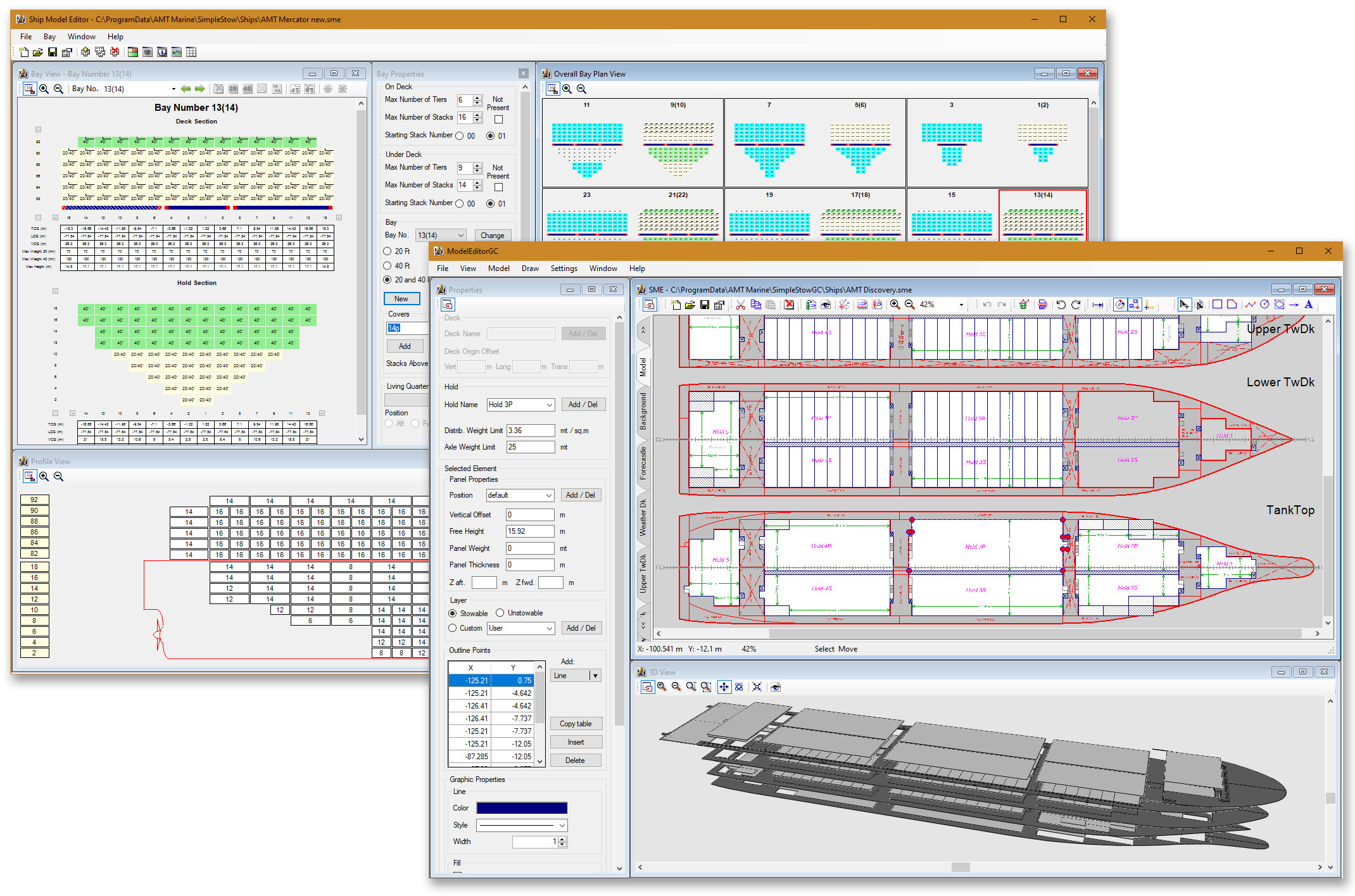Image resolution: width=1355 pixels, height=896 pixels.
Task: Click Add bay icon with yellow plus
Action: 85,52
